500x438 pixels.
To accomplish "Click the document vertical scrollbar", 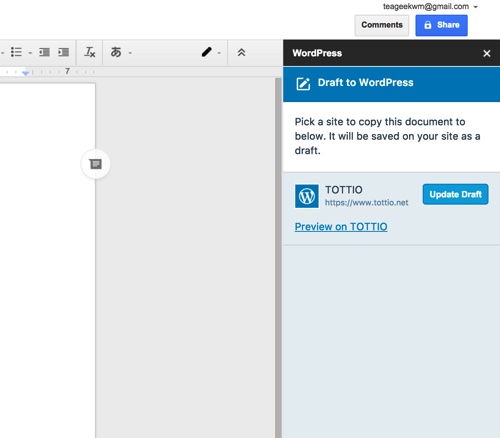I will (278, 258).
